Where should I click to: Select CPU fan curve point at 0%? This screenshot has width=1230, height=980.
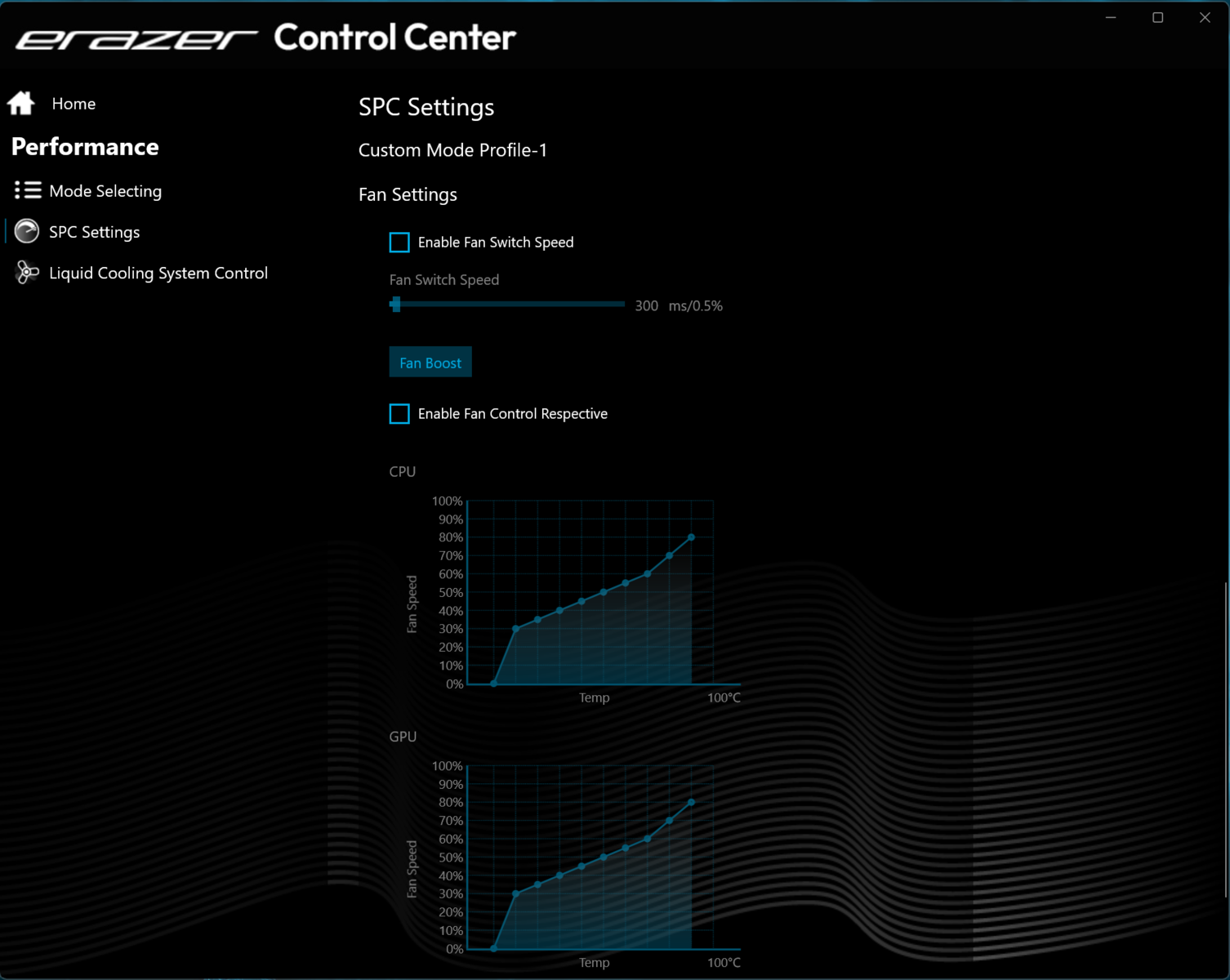[494, 684]
